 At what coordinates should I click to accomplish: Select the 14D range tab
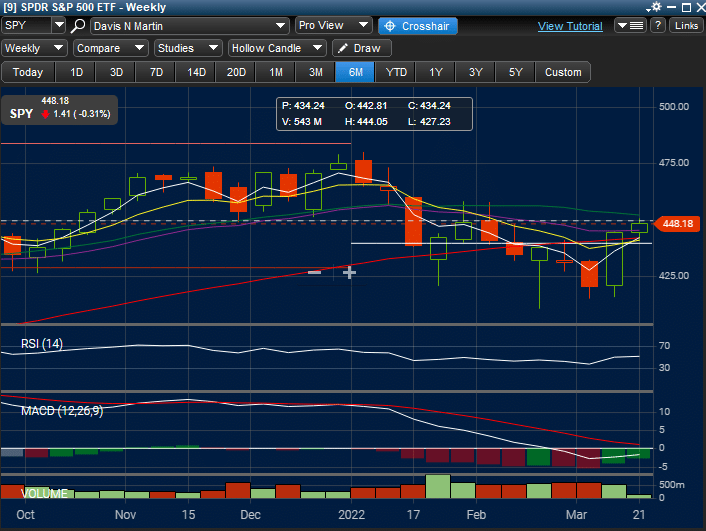[x=196, y=72]
